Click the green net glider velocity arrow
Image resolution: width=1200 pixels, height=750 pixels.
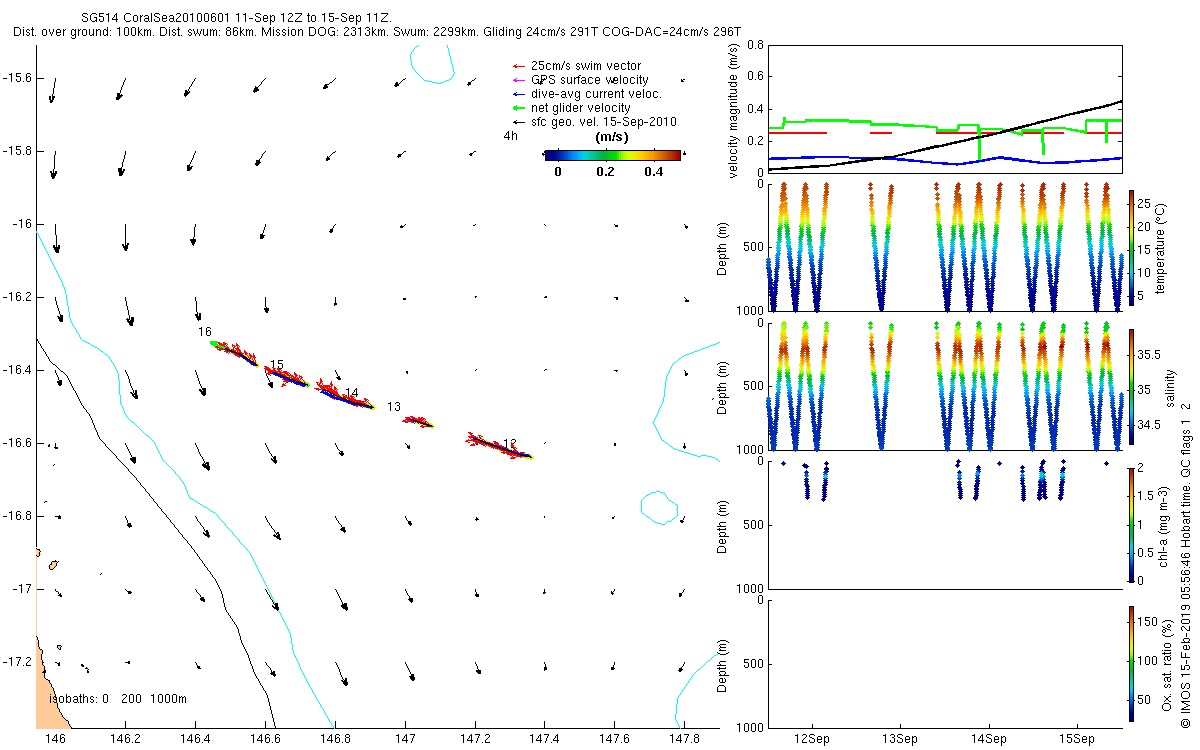coord(518,108)
